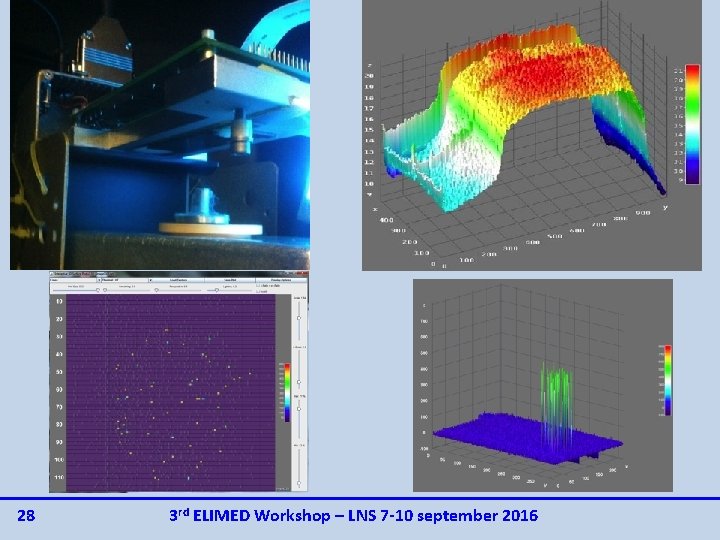
Task: Click the slide number 28
Action: [26, 515]
